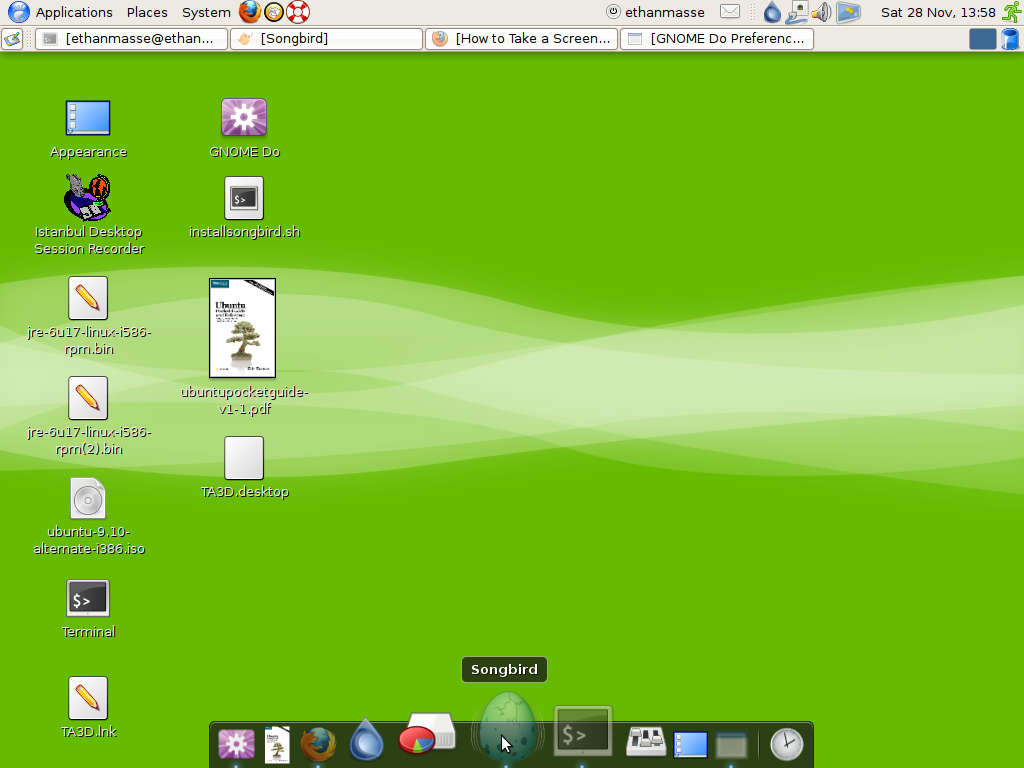Screen dimensions: 1024x768
Task: Open a Terminal from the dock
Action: (582, 733)
